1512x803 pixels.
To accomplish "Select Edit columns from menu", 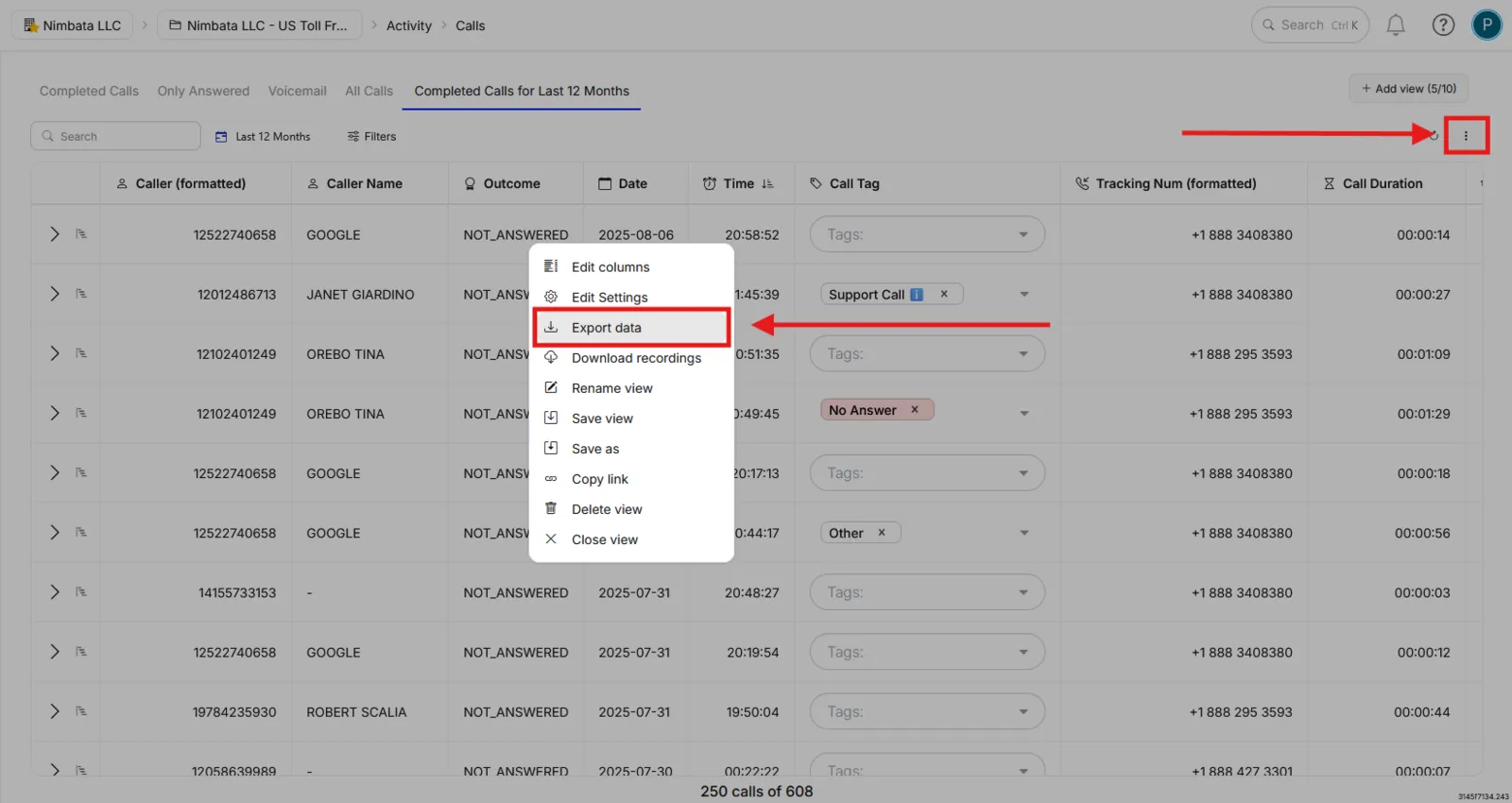I will (631, 267).
